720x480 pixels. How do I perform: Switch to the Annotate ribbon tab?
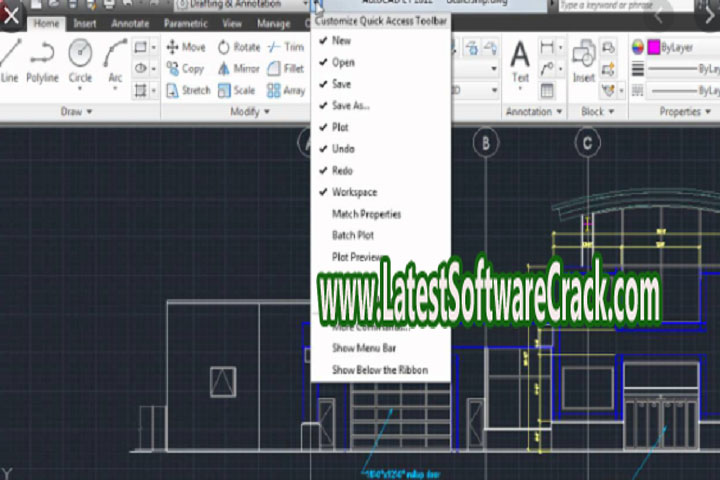click(x=130, y=23)
